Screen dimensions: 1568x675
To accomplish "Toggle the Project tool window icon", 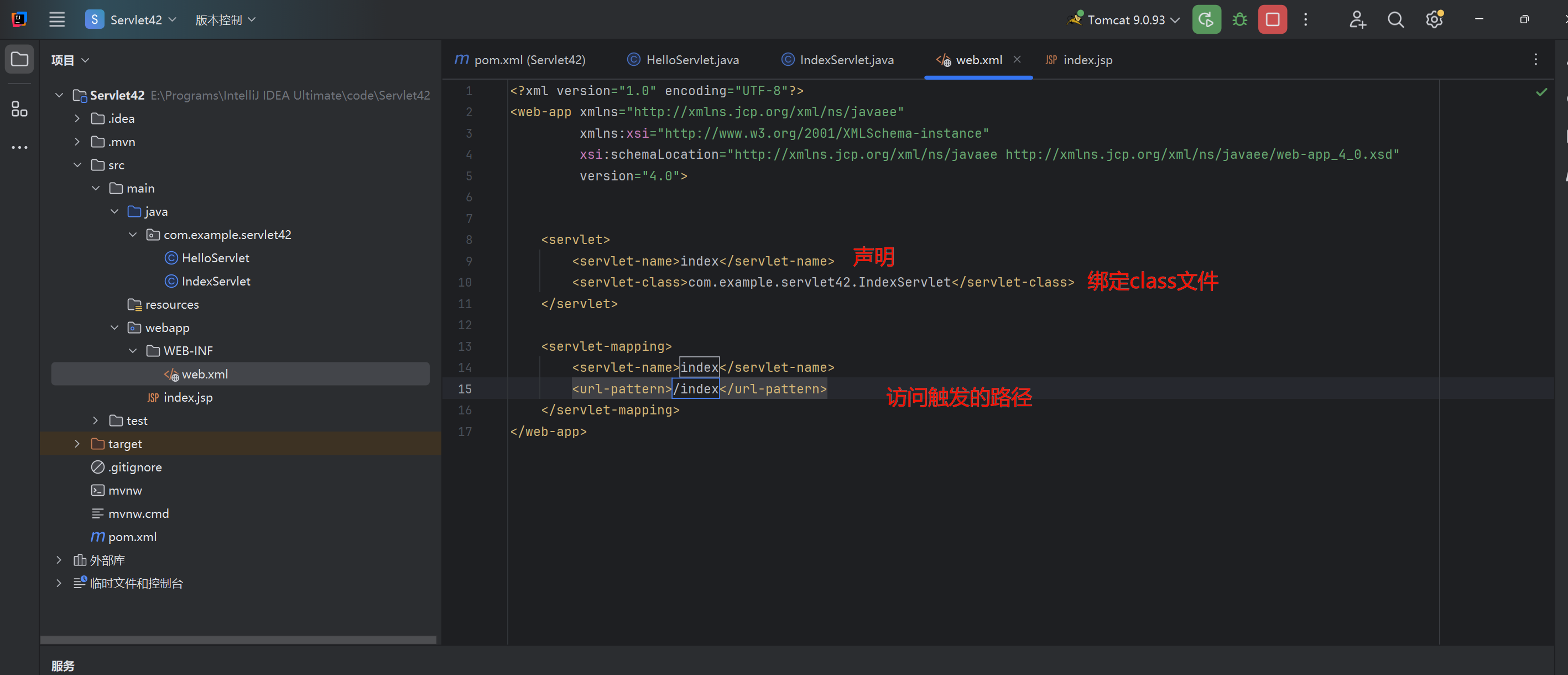I will tap(19, 60).
